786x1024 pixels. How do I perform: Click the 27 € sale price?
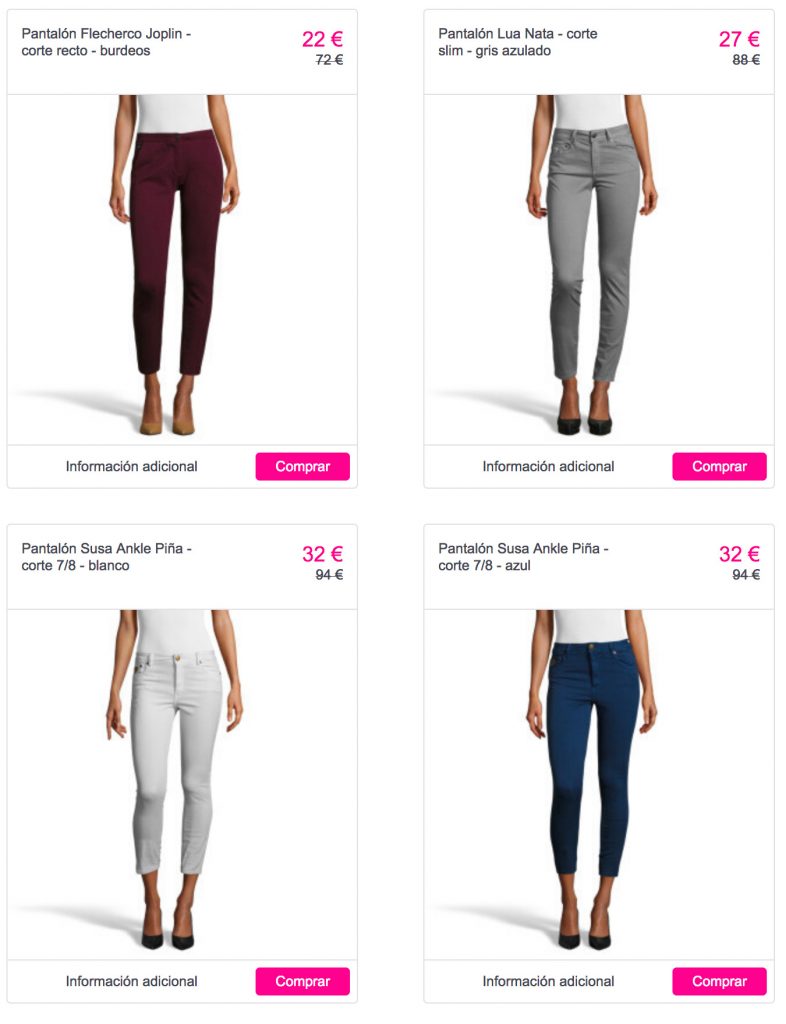coord(739,39)
